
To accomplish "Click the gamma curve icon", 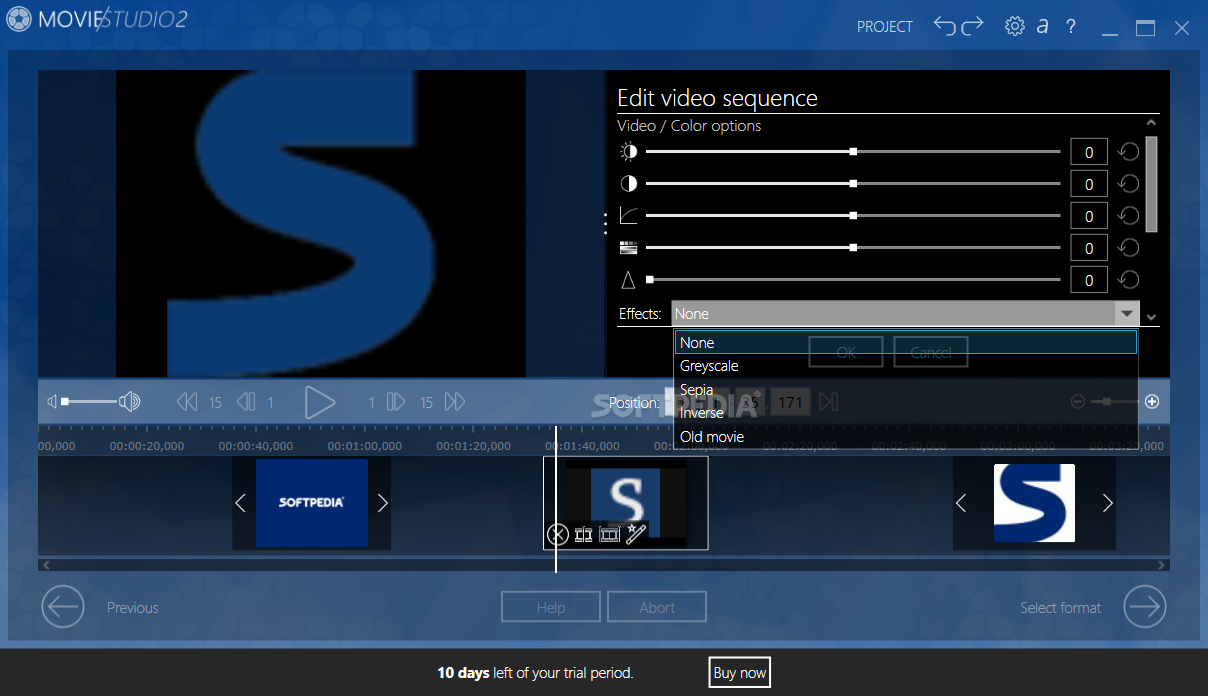I will (x=628, y=216).
